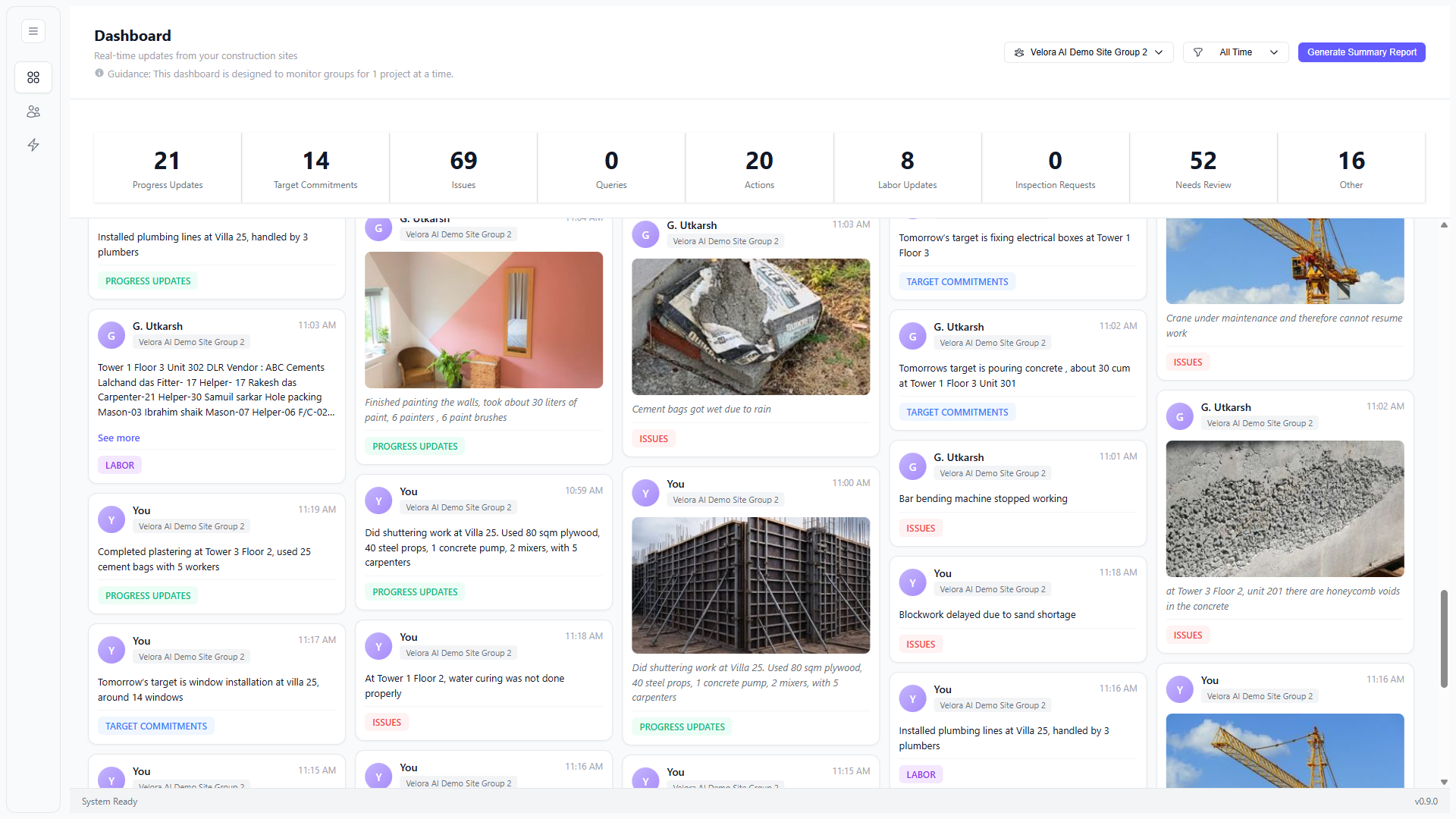
Task: Click the guidance info icon
Action: pyautogui.click(x=99, y=74)
